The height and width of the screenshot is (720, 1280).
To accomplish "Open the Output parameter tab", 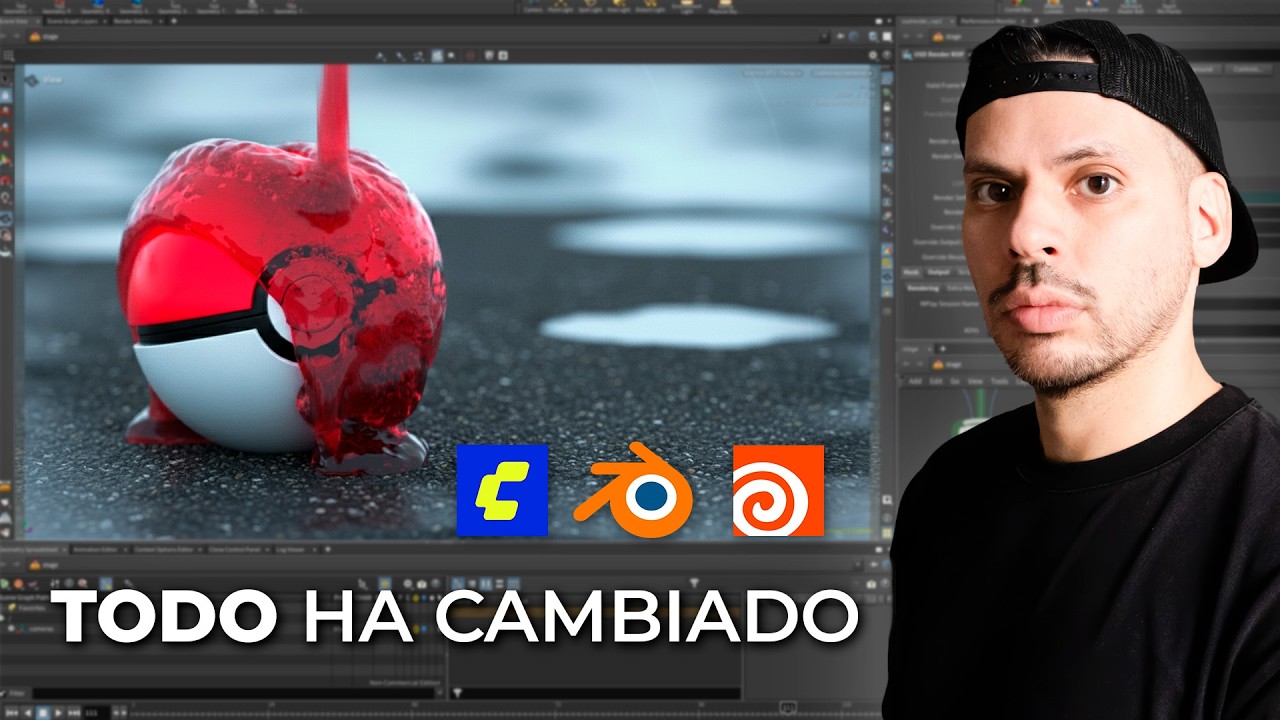I will pos(938,272).
